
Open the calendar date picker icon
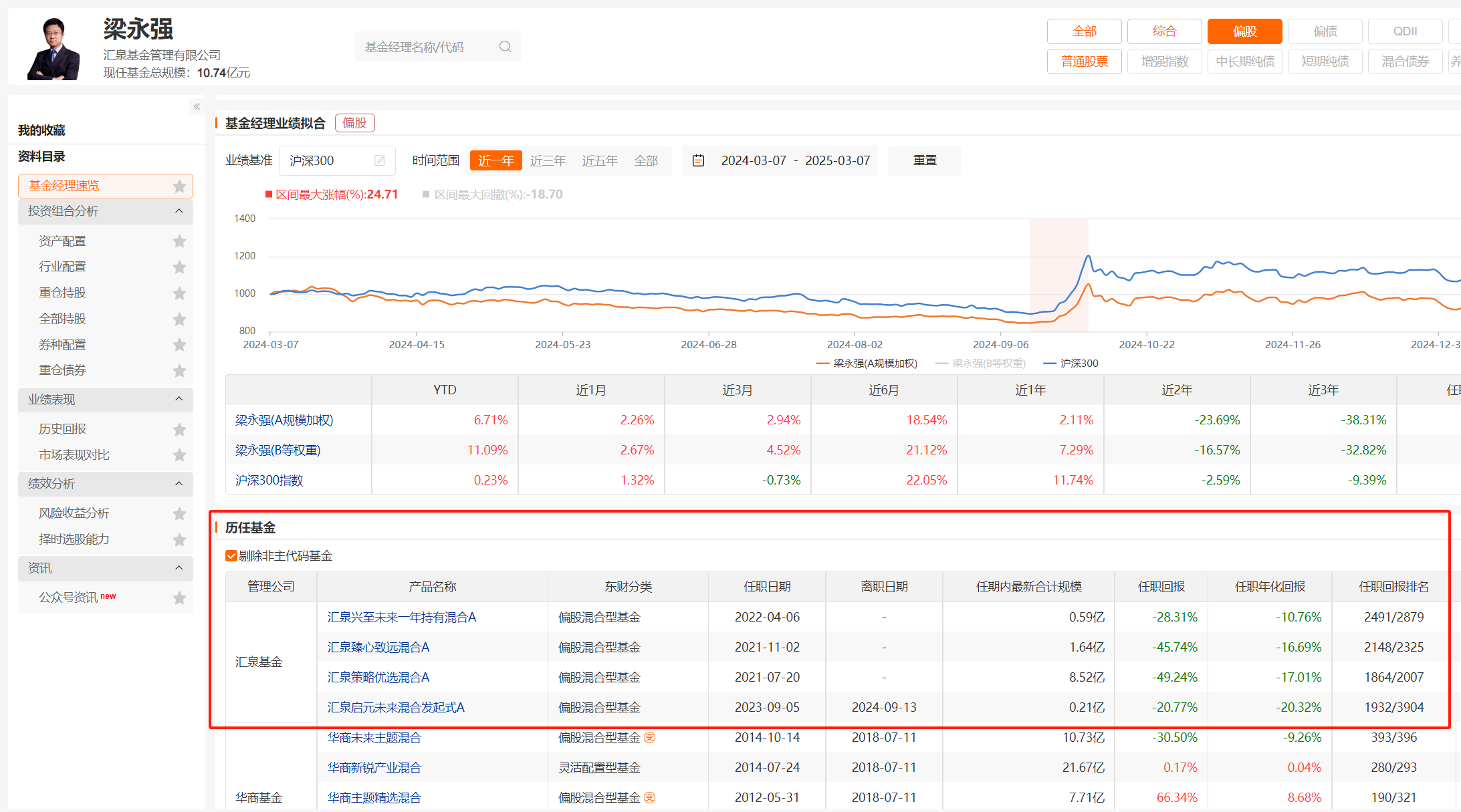pyautogui.click(x=698, y=160)
